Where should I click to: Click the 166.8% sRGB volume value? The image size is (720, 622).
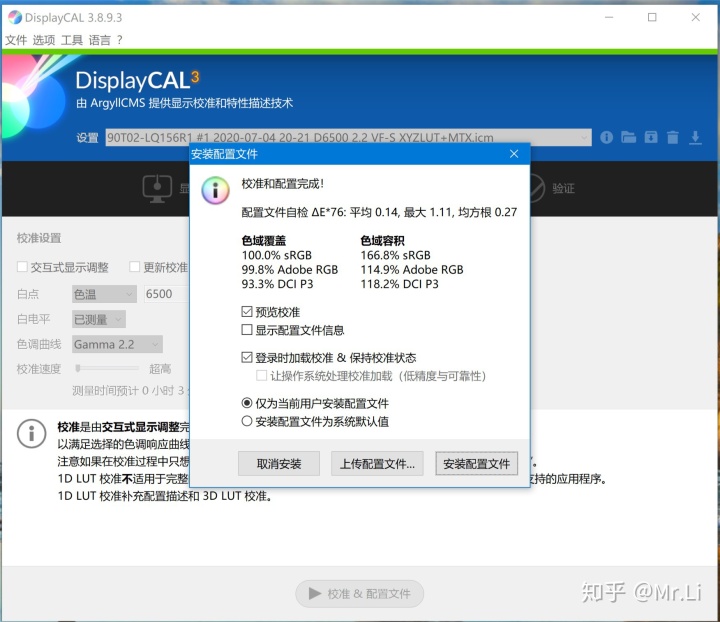[x=395, y=255]
